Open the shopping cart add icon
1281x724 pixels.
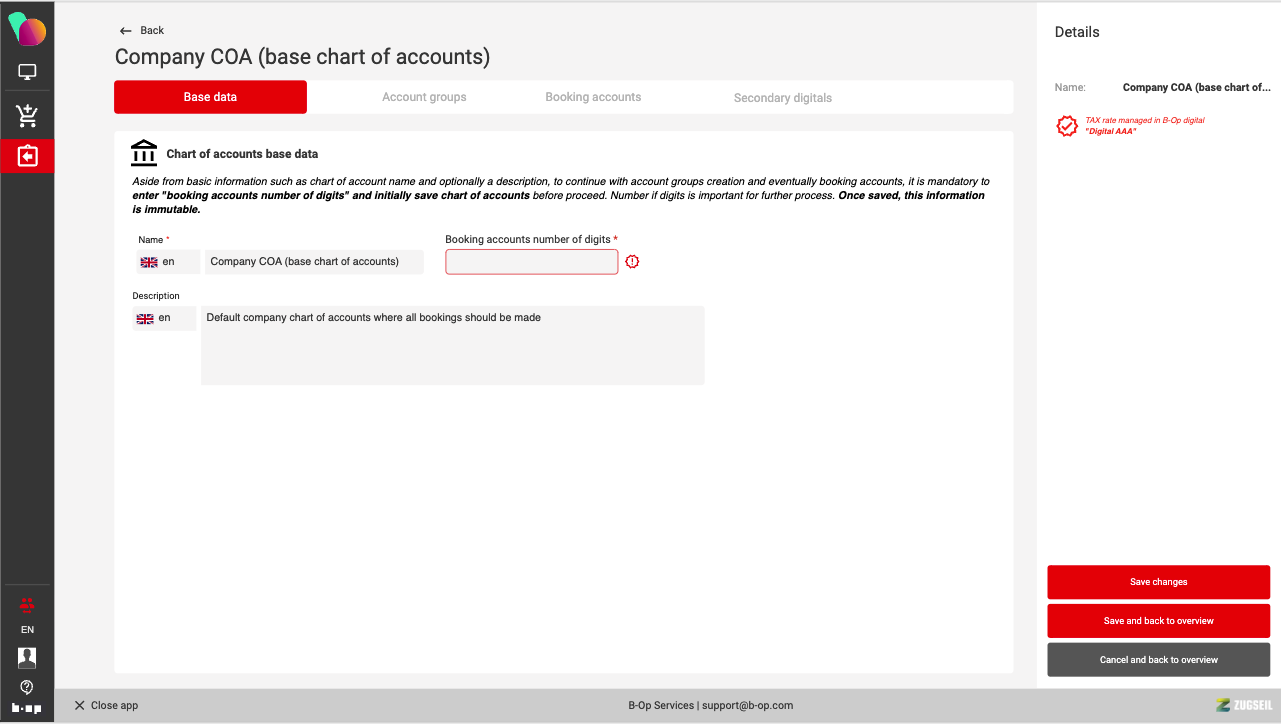click(x=27, y=116)
